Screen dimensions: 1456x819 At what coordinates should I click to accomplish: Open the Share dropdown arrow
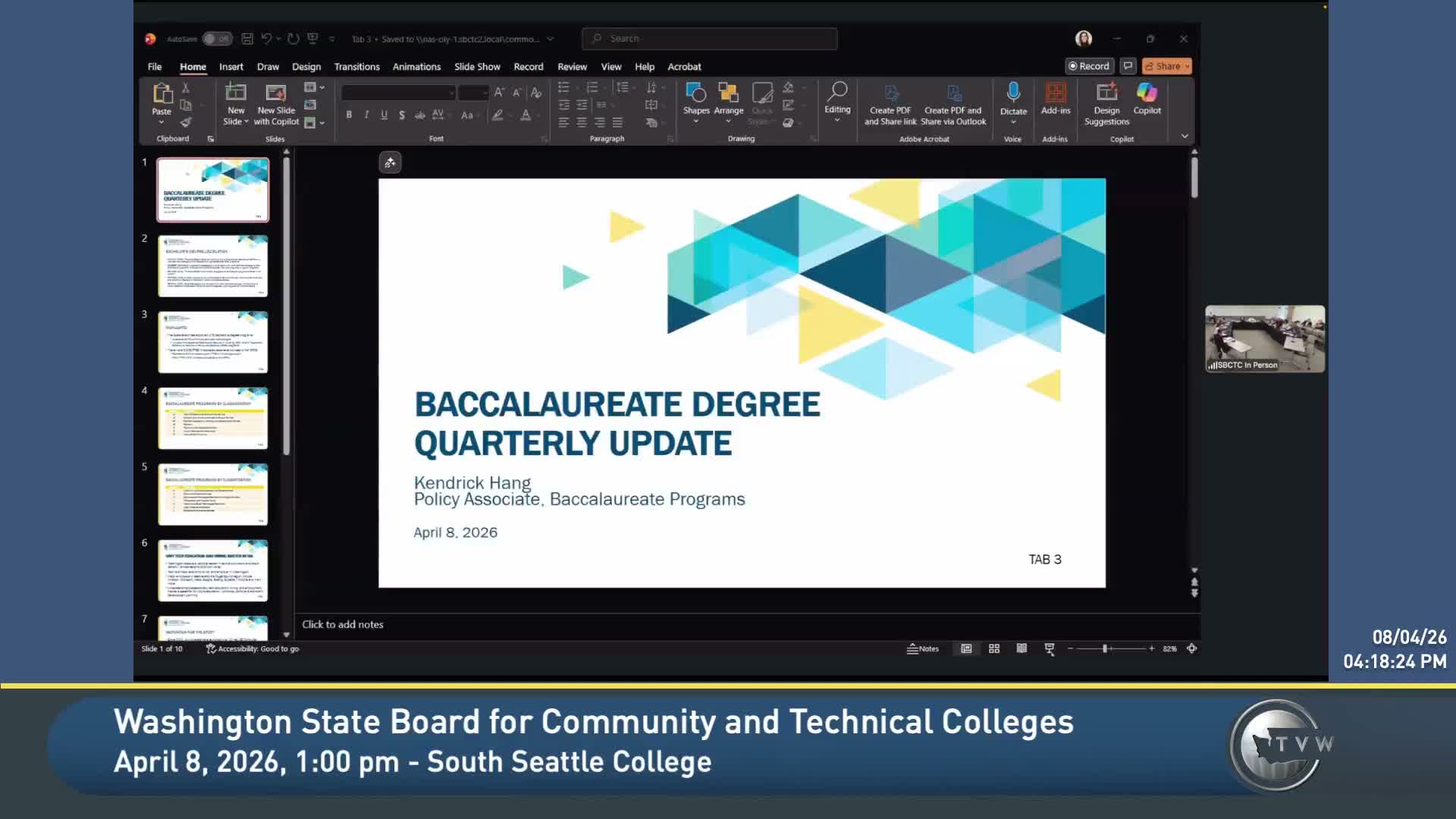(1188, 67)
